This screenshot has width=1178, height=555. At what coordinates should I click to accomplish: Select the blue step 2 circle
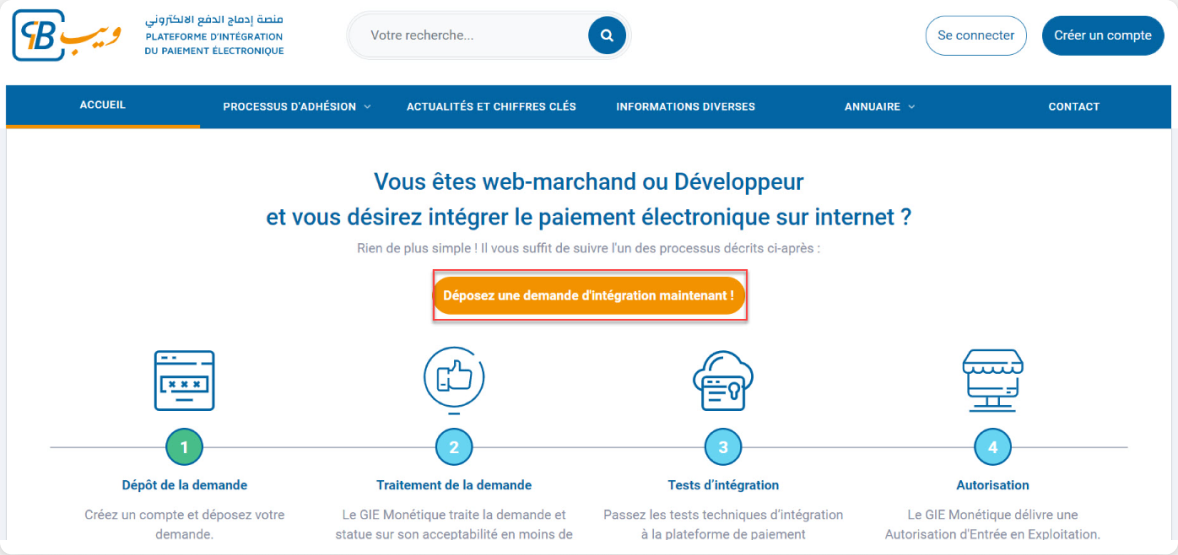(454, 447)
